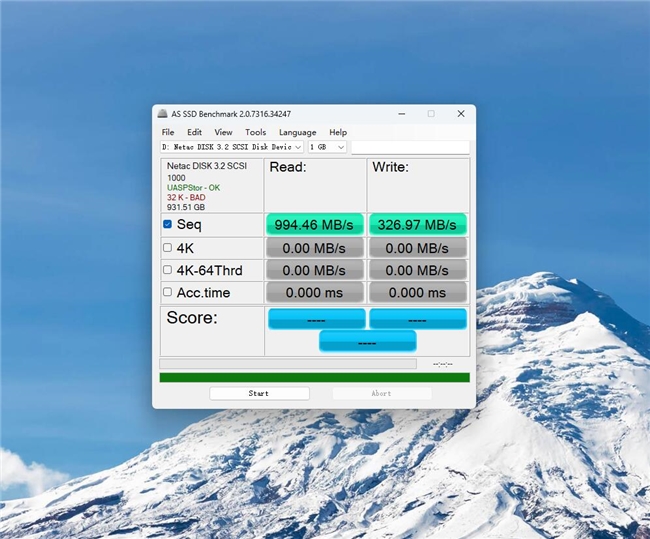Open the Edit menu

[194, 132]
